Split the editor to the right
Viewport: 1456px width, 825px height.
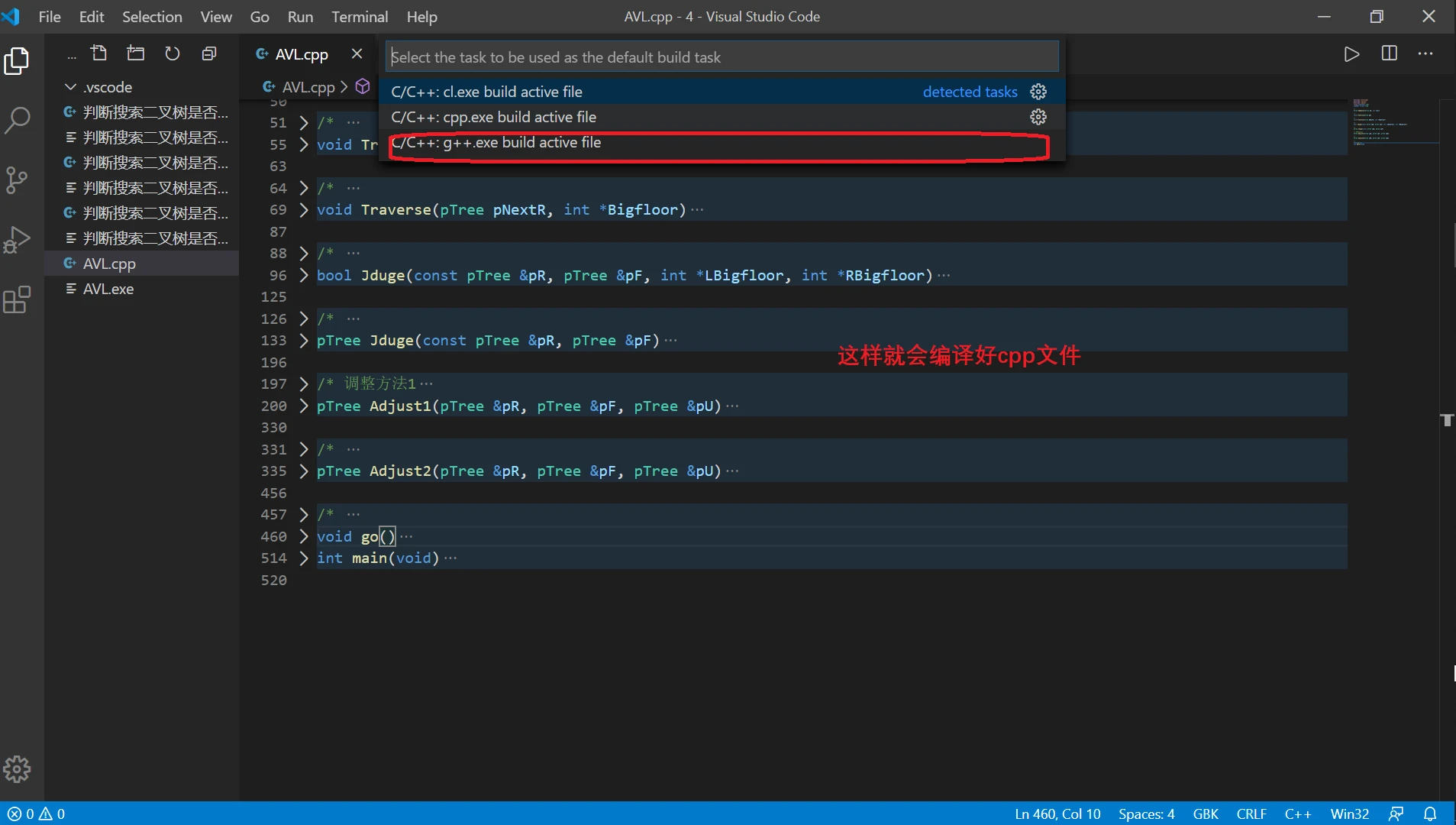(1389, 54)
